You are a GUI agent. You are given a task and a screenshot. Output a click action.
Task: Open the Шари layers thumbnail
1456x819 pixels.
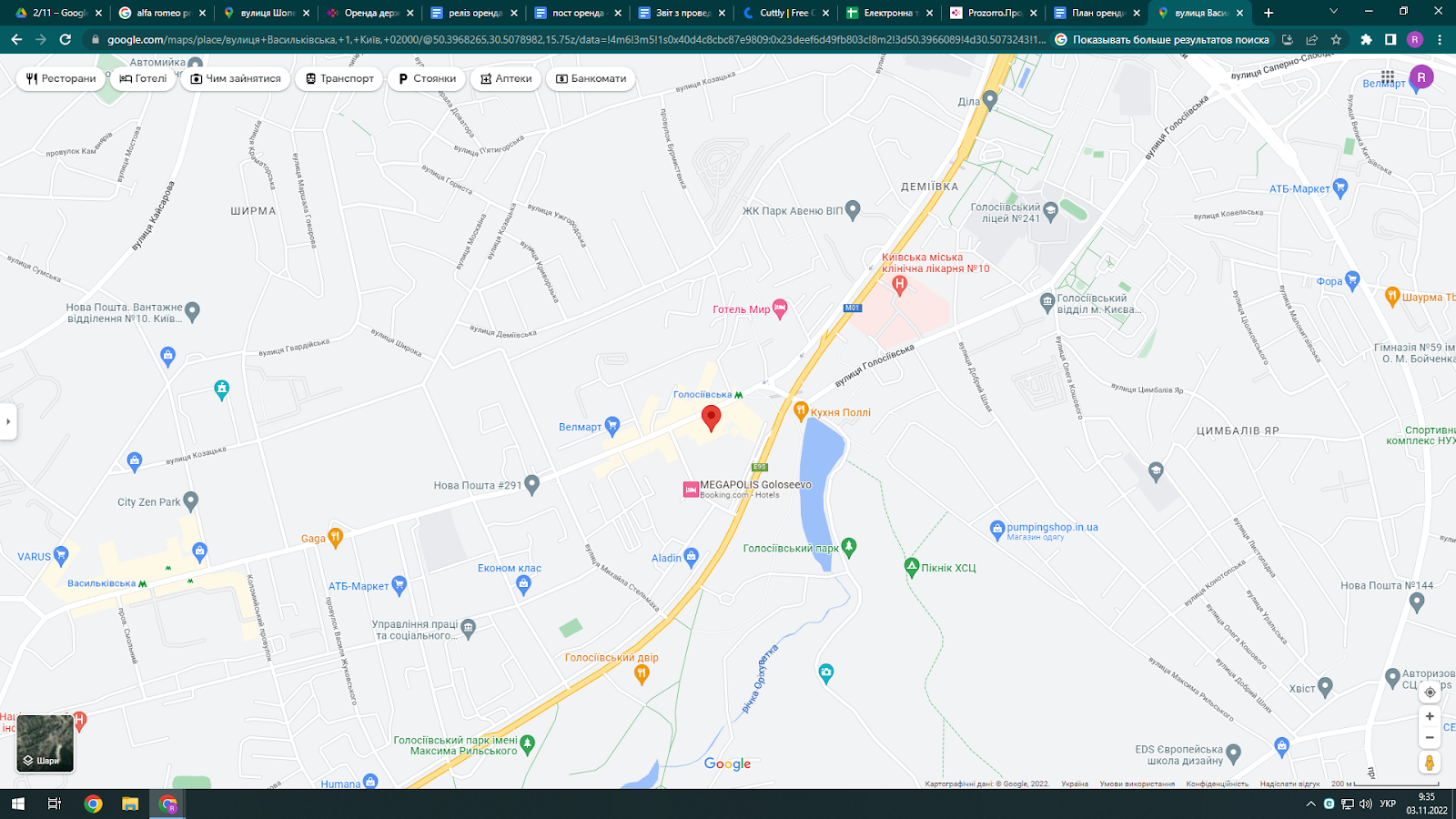[x=45, y=743]
